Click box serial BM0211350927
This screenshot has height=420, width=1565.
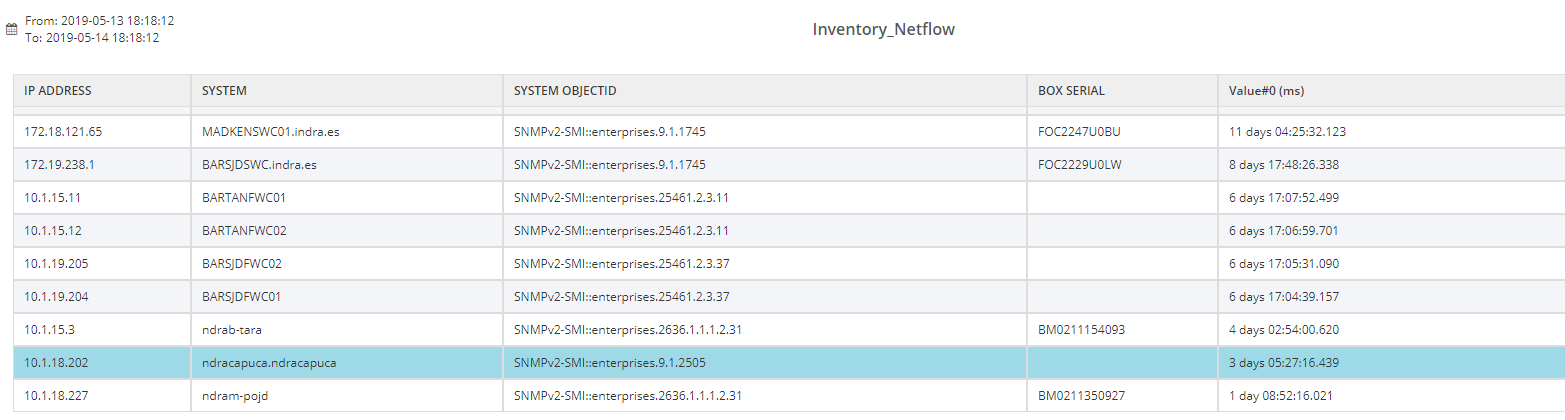coord(1082,395)
